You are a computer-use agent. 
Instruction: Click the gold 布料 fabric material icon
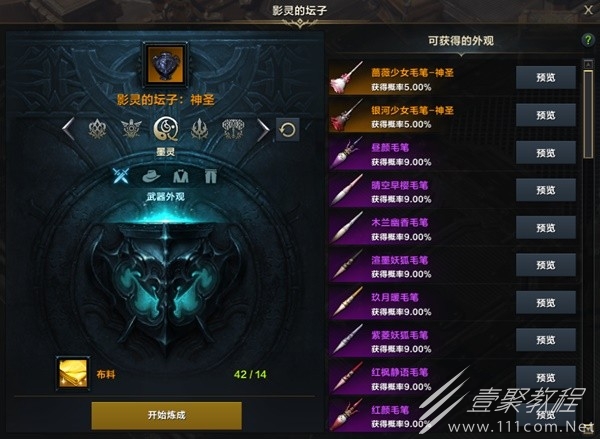click(x=73, y=374)
